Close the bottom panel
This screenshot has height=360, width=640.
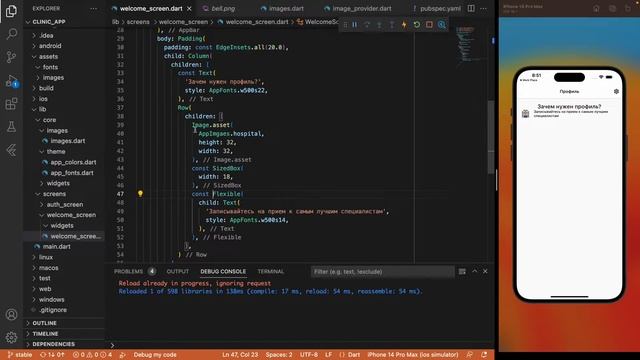[x=485, y=271]
